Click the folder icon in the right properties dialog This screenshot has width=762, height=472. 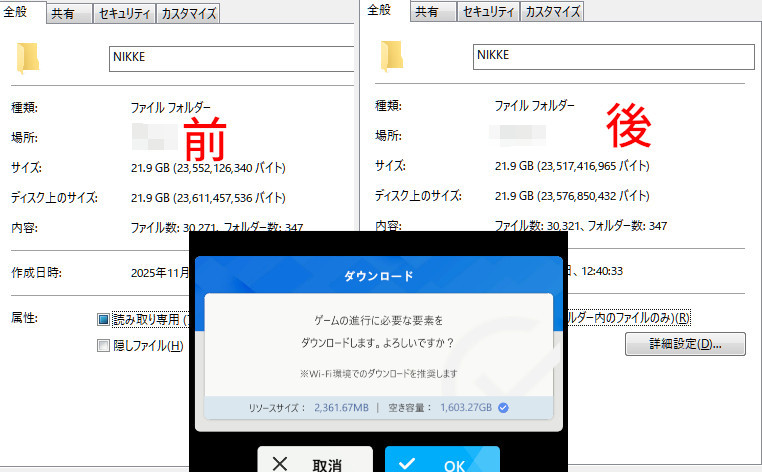391,57
